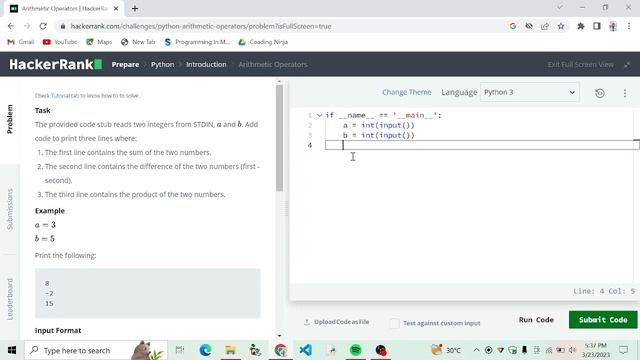640x360 pixels.
Task: Open the Maps bookmark
Action: tap(99, 42)
